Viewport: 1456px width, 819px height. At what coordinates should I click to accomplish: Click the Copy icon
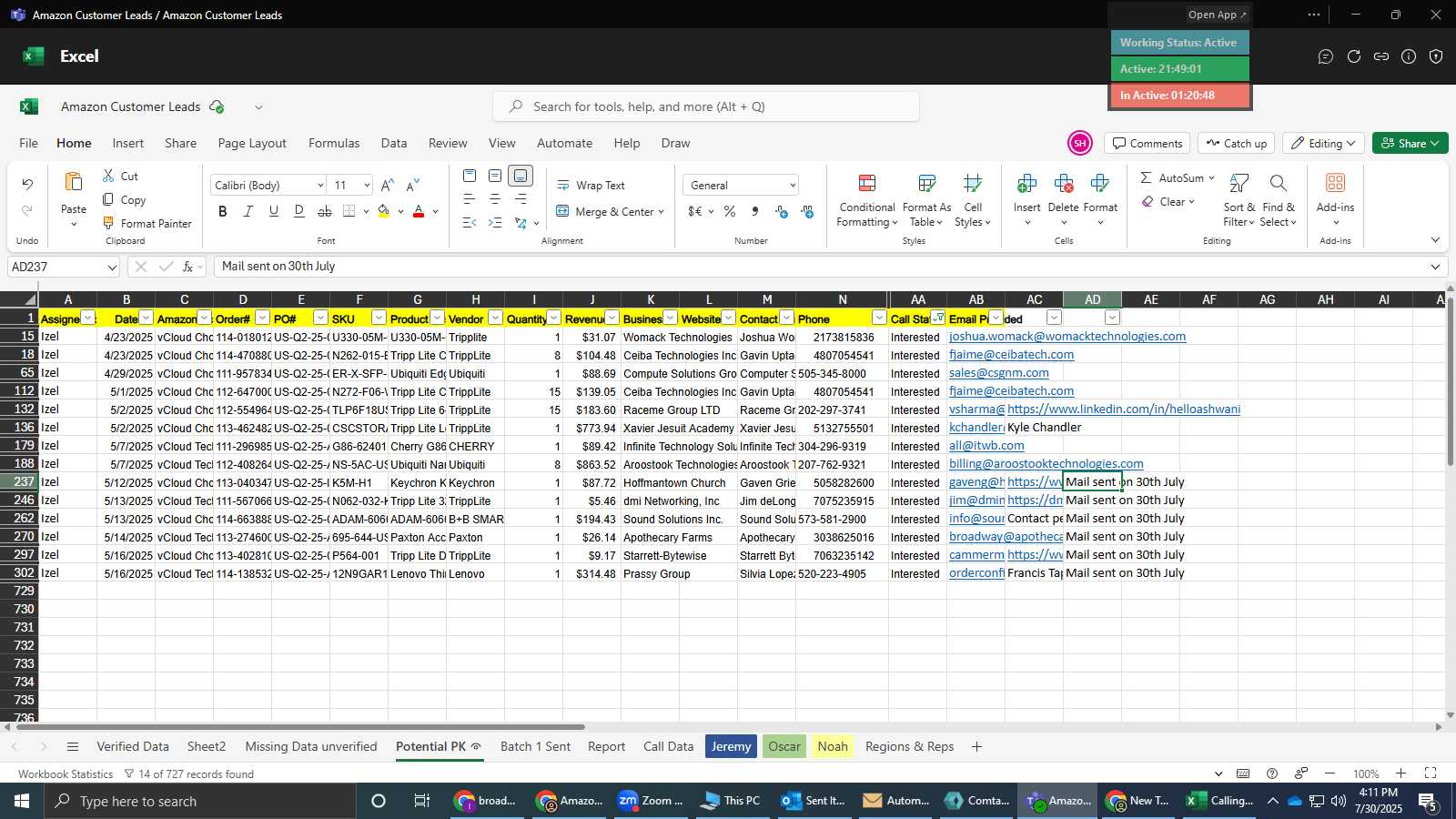coord(108,199)
